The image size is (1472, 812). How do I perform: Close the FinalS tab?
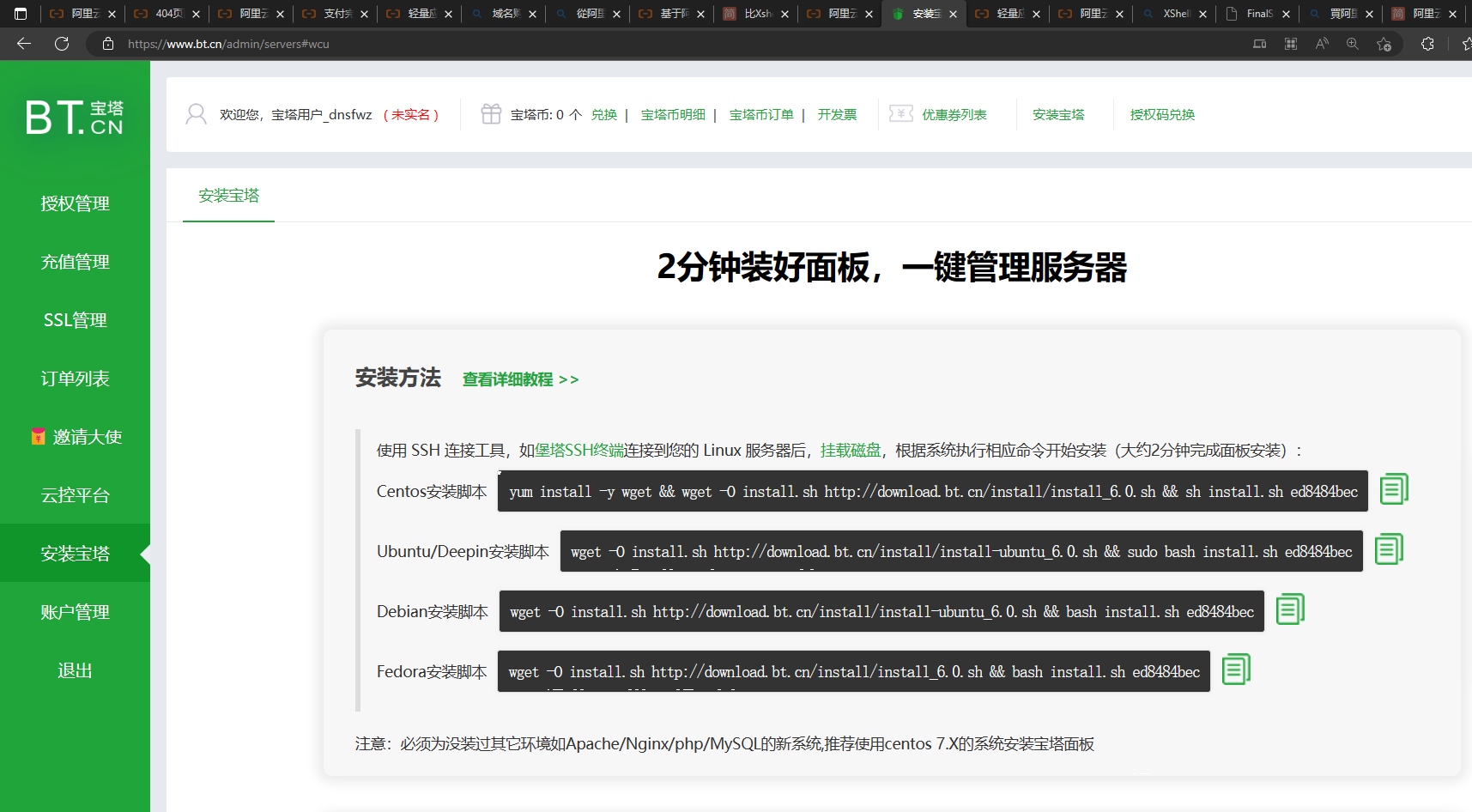click(x=1286, y=14)
